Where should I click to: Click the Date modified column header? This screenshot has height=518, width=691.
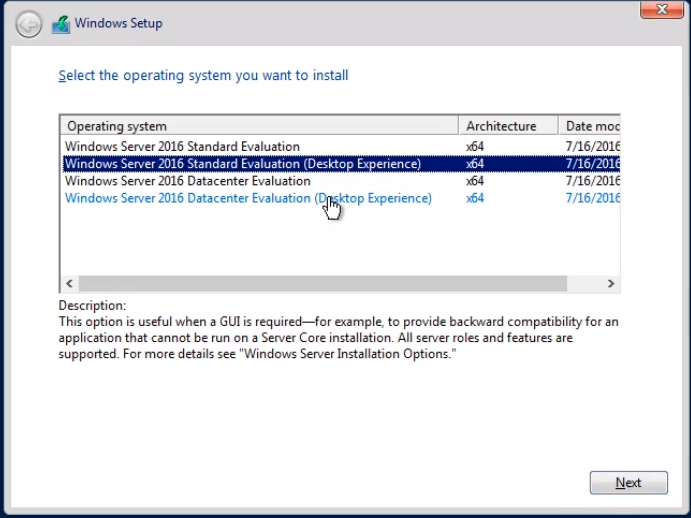tap(591, 126)
